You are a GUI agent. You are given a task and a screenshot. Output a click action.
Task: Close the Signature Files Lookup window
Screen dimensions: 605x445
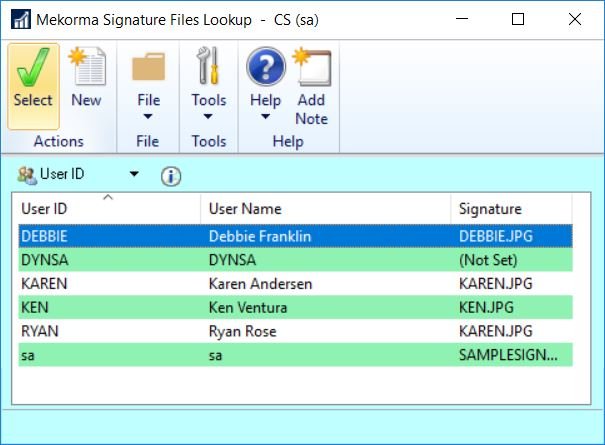pyautogui.click(x=575, y=19)
